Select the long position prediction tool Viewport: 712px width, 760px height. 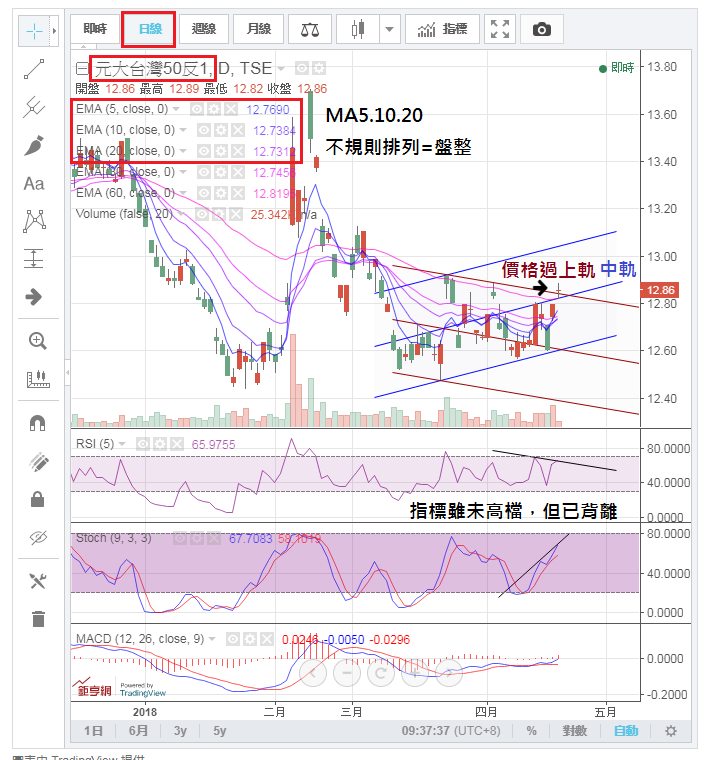tap(34, 258)
